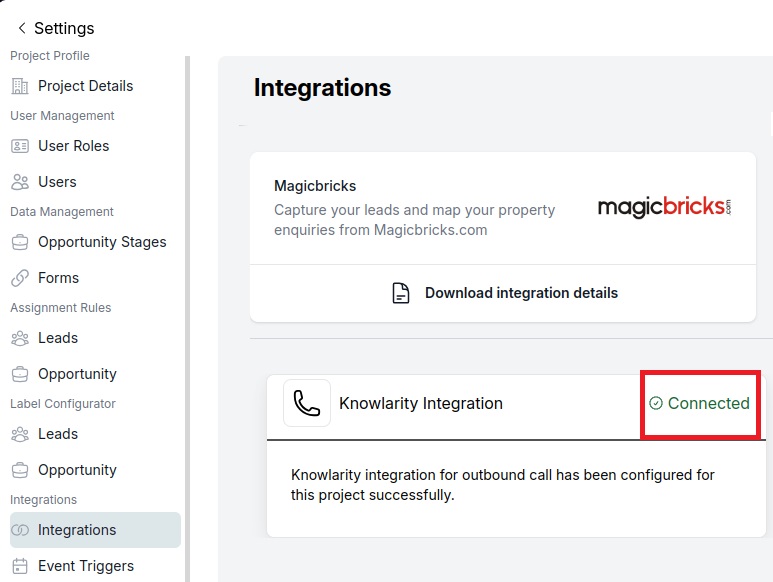The height and width of the screenshot is (582, 773).
Task: Click the sidebar vertical scrollbar
Action: (187, 319)
